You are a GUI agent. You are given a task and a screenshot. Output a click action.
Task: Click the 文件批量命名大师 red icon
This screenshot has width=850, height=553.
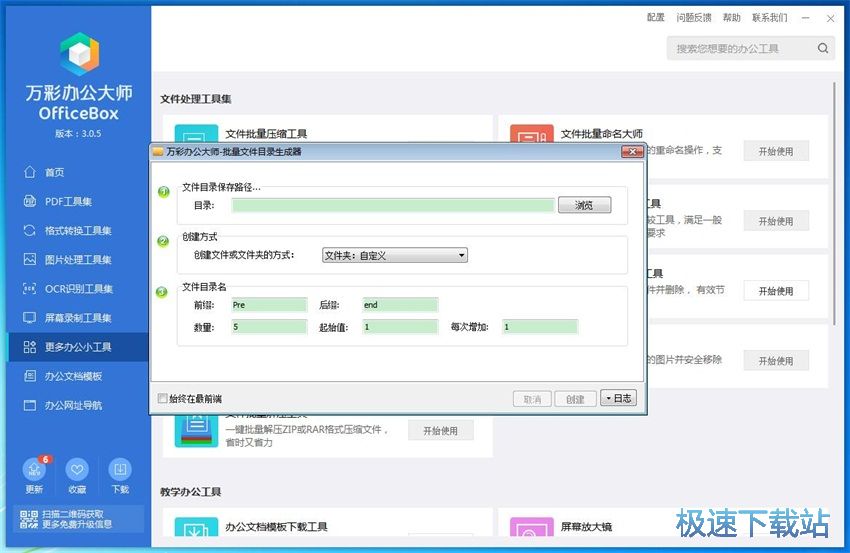tap(532, 133)
